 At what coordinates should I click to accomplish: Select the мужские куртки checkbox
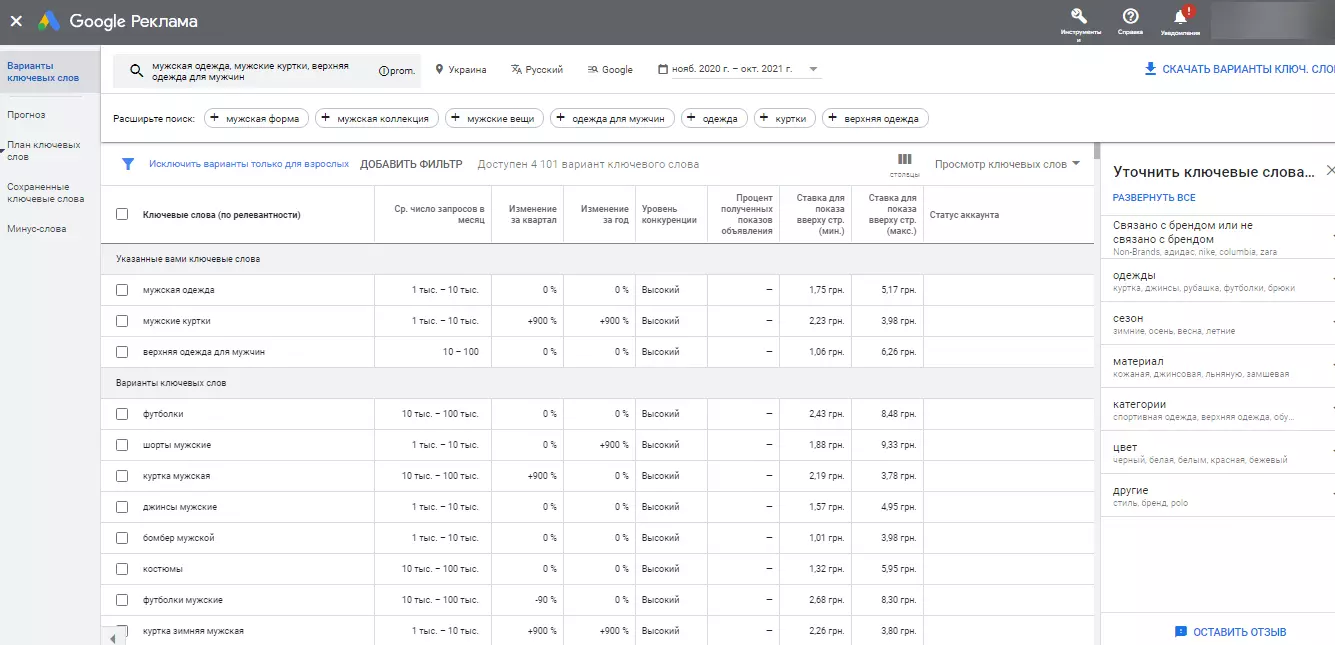pyautogui.click(x=122, y=321)
